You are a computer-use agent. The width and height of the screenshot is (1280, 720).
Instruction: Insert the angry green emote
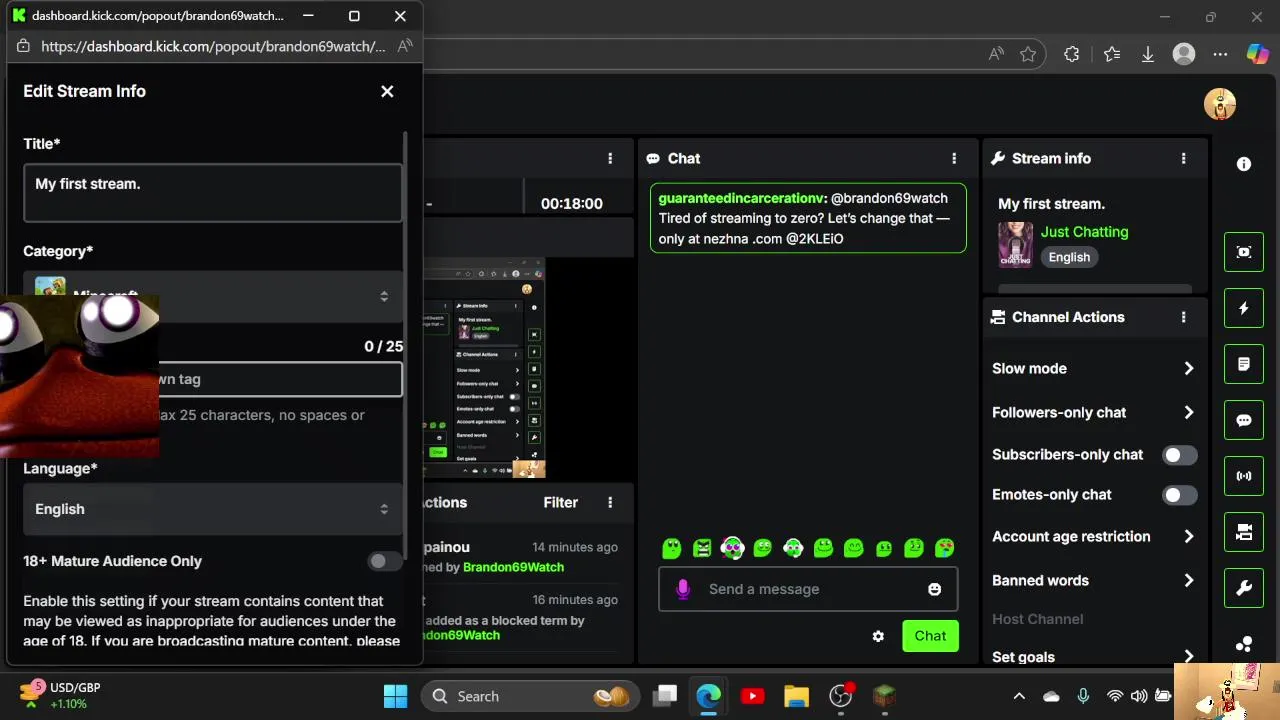coord(702,548)
